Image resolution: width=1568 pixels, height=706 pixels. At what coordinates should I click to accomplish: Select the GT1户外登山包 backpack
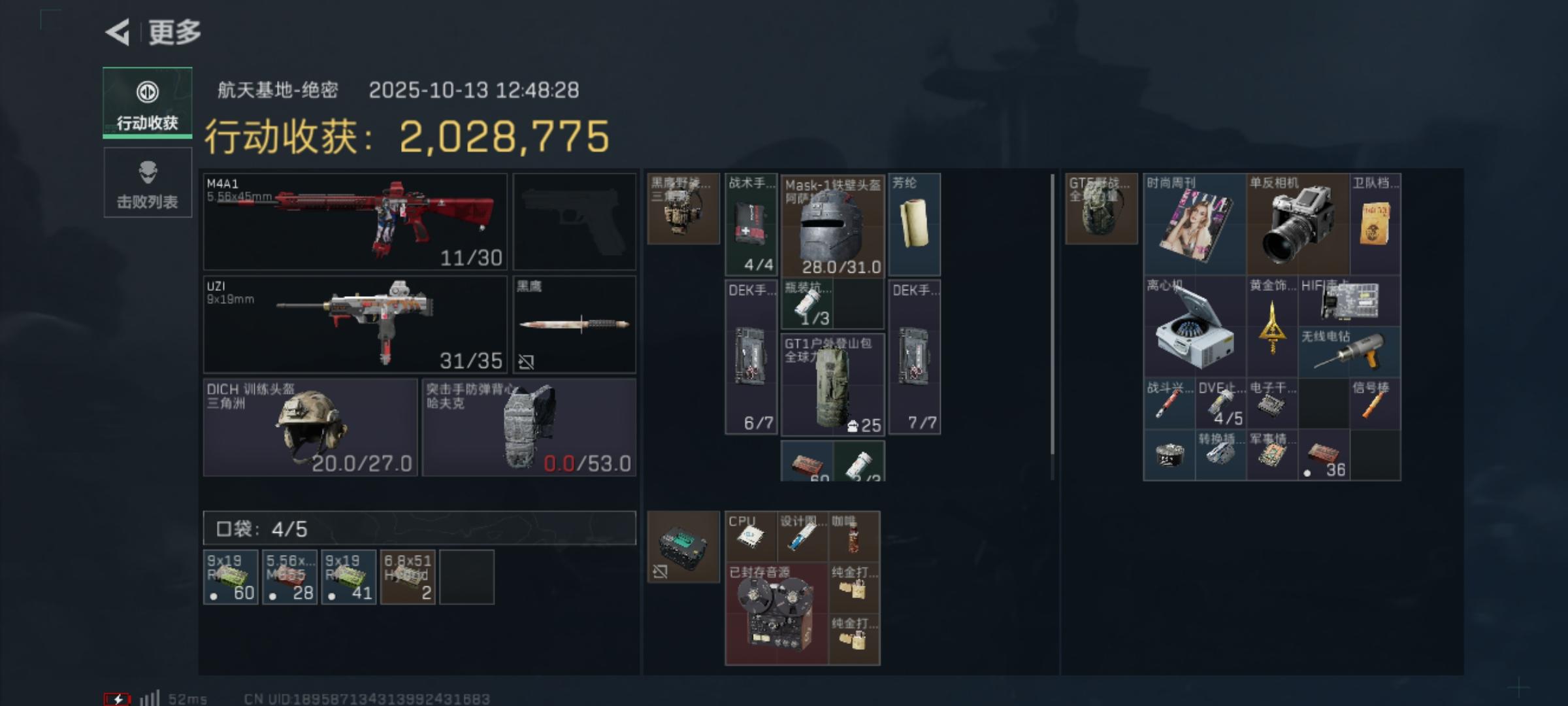pyautogui.click(x=833, y=384)
